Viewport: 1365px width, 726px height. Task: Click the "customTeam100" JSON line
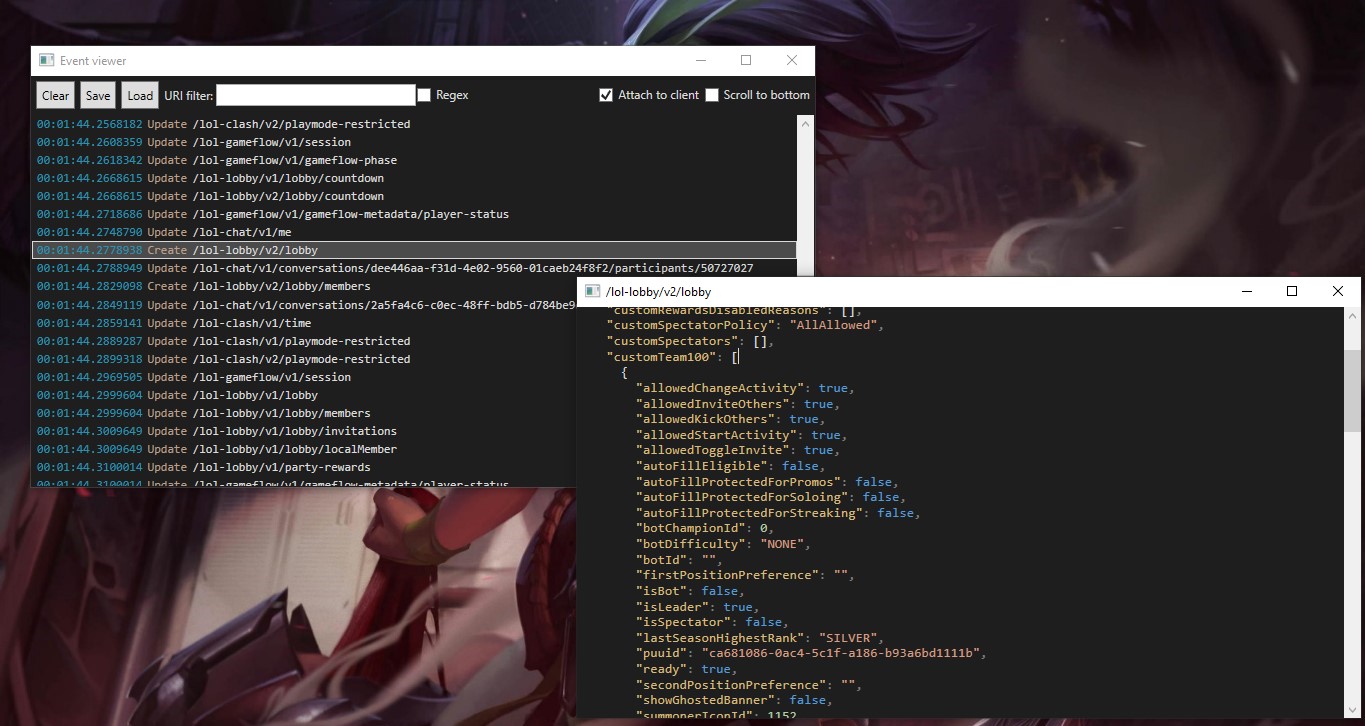pyautogui.click(x=672, y=357)
